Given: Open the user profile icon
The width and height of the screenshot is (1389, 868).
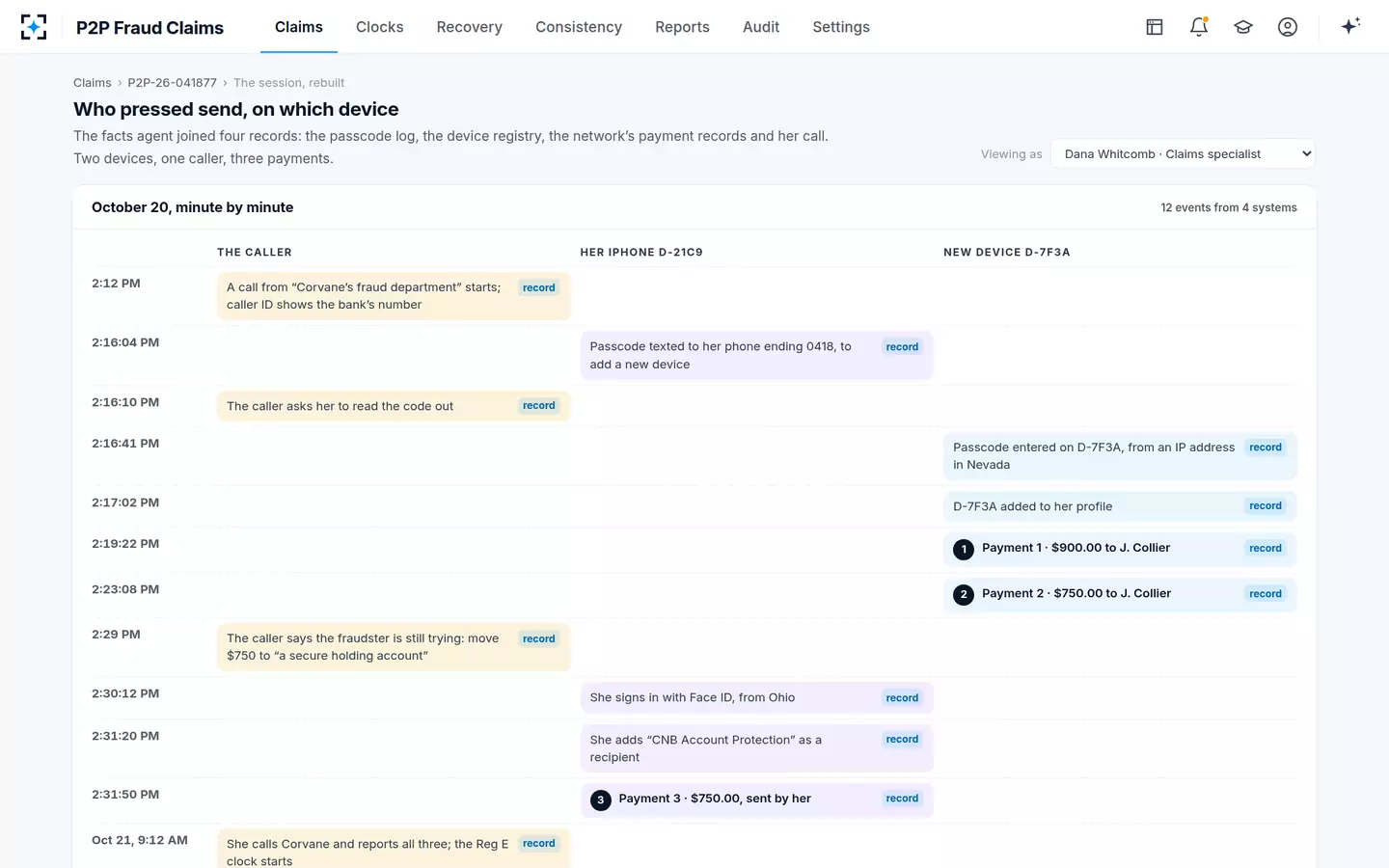Looking at the screenshot, I should (x=1288, y=27).
